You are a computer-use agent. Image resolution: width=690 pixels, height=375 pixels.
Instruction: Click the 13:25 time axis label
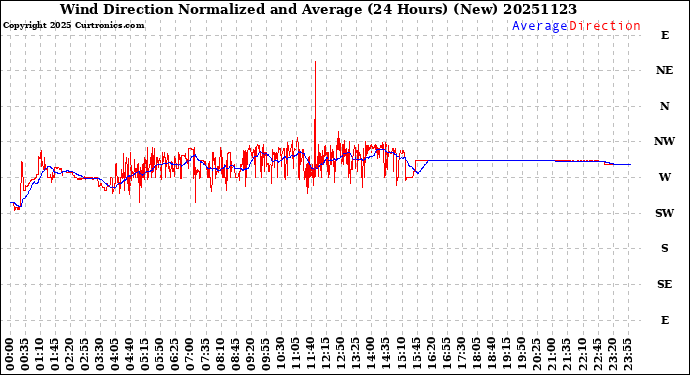356,354
